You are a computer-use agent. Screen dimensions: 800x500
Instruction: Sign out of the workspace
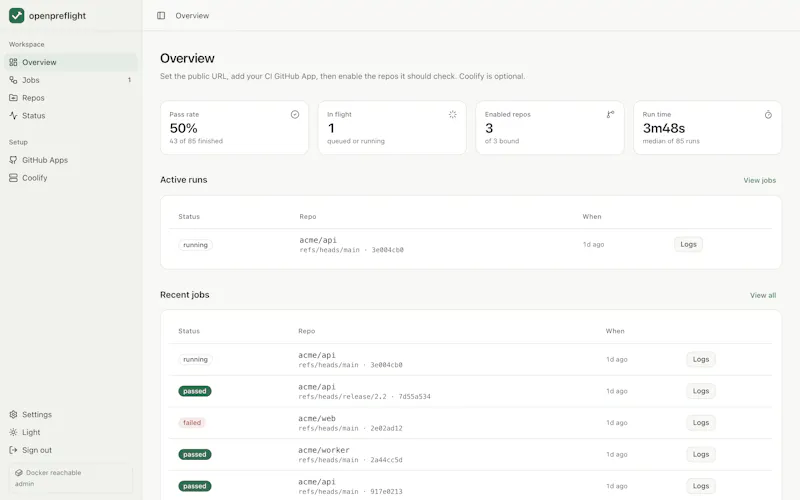(71, 450)
